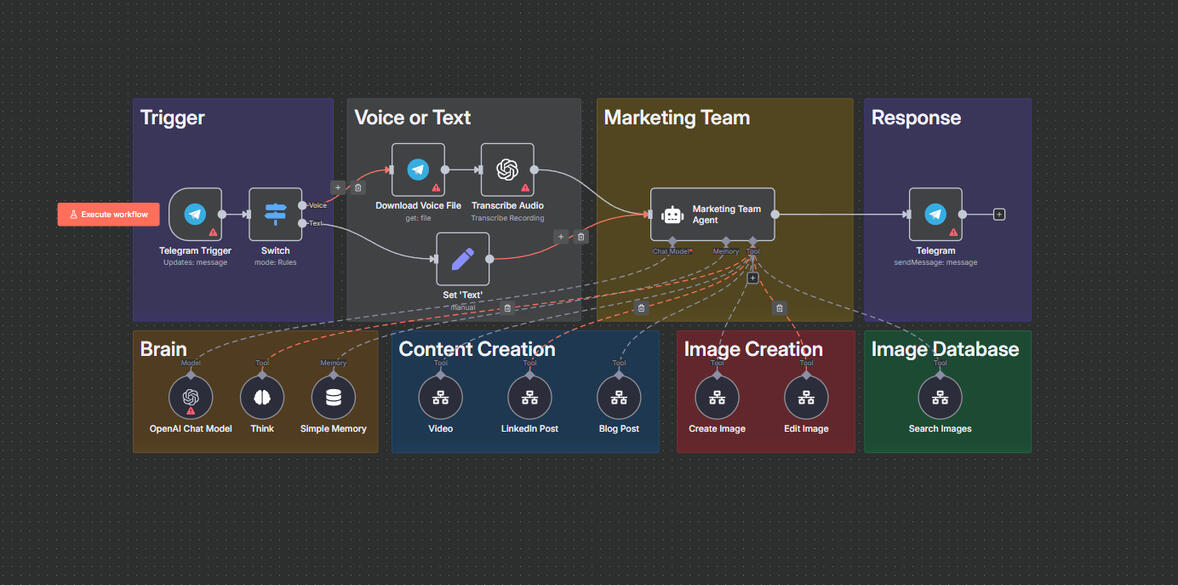The height and width of the screenshot is (585, 1178).
Task: Select the Set 'Text' node
Action: click(x=462, y=261)
